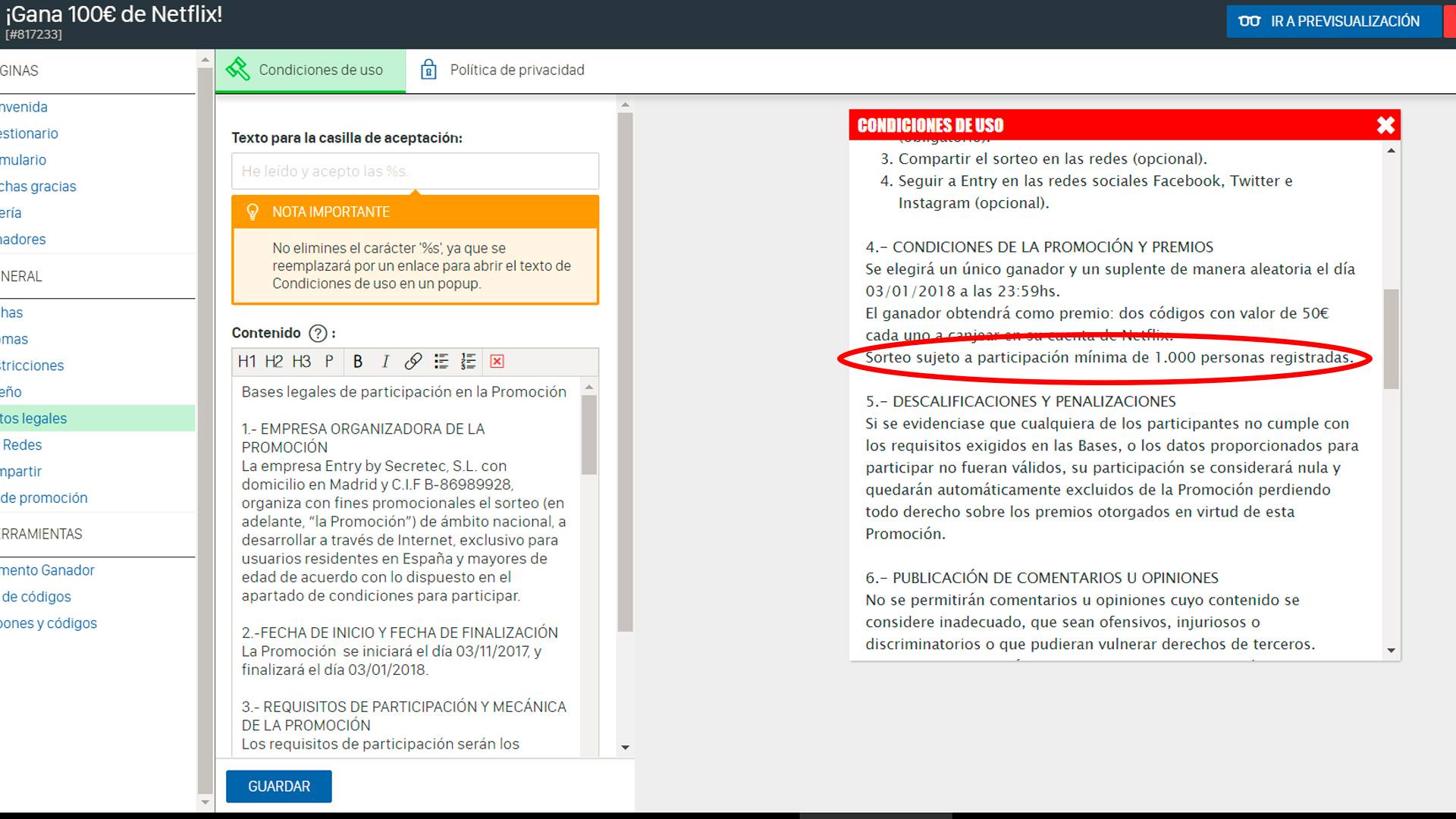Click the promotion title ¡Gana 100€ de Netflix!
This screenshot has height=819, width=1456.
pyautogui.click(x=114, y=14)
